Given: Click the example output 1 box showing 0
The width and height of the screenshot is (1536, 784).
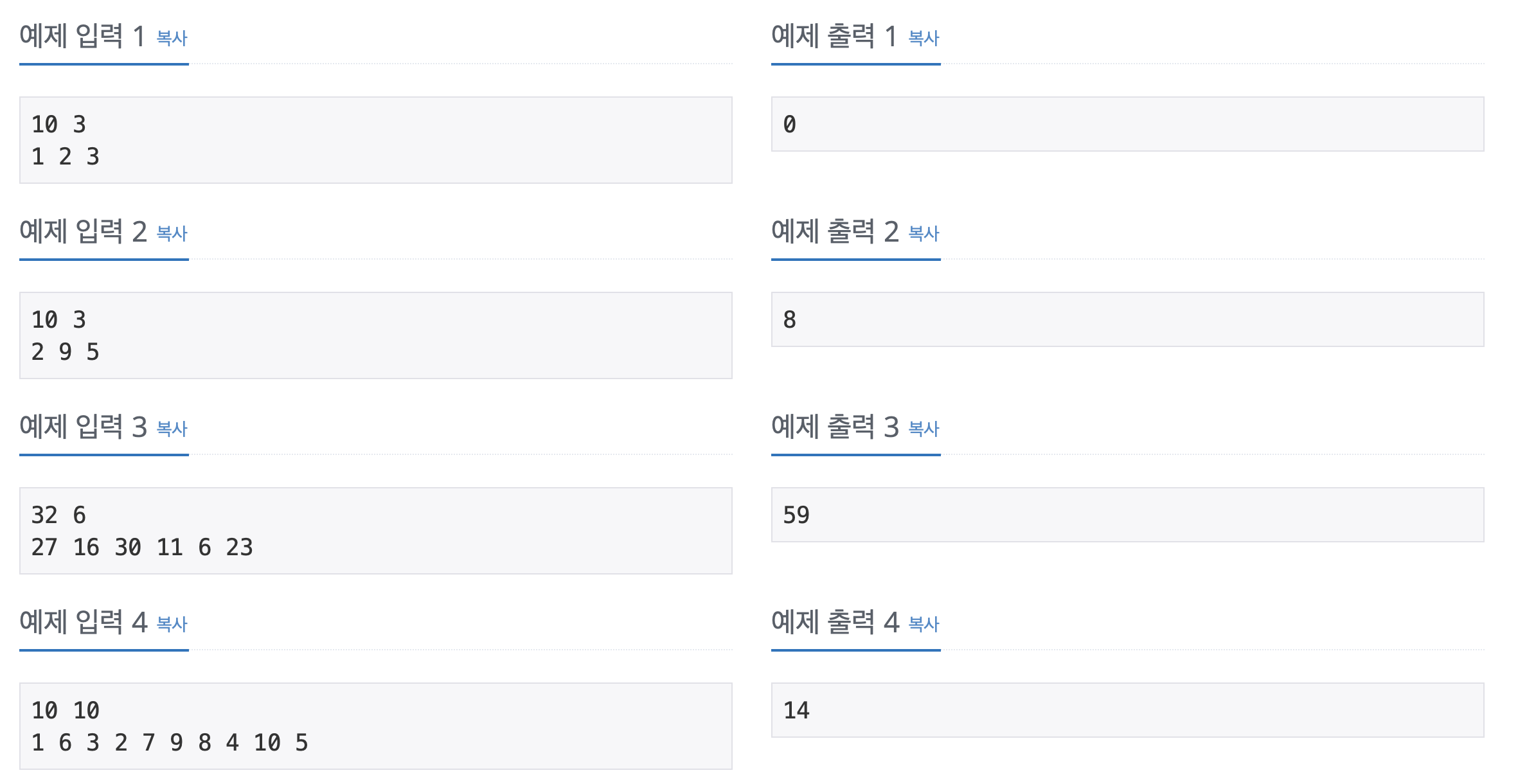Looking at the screenshot, I should 1128,124.
